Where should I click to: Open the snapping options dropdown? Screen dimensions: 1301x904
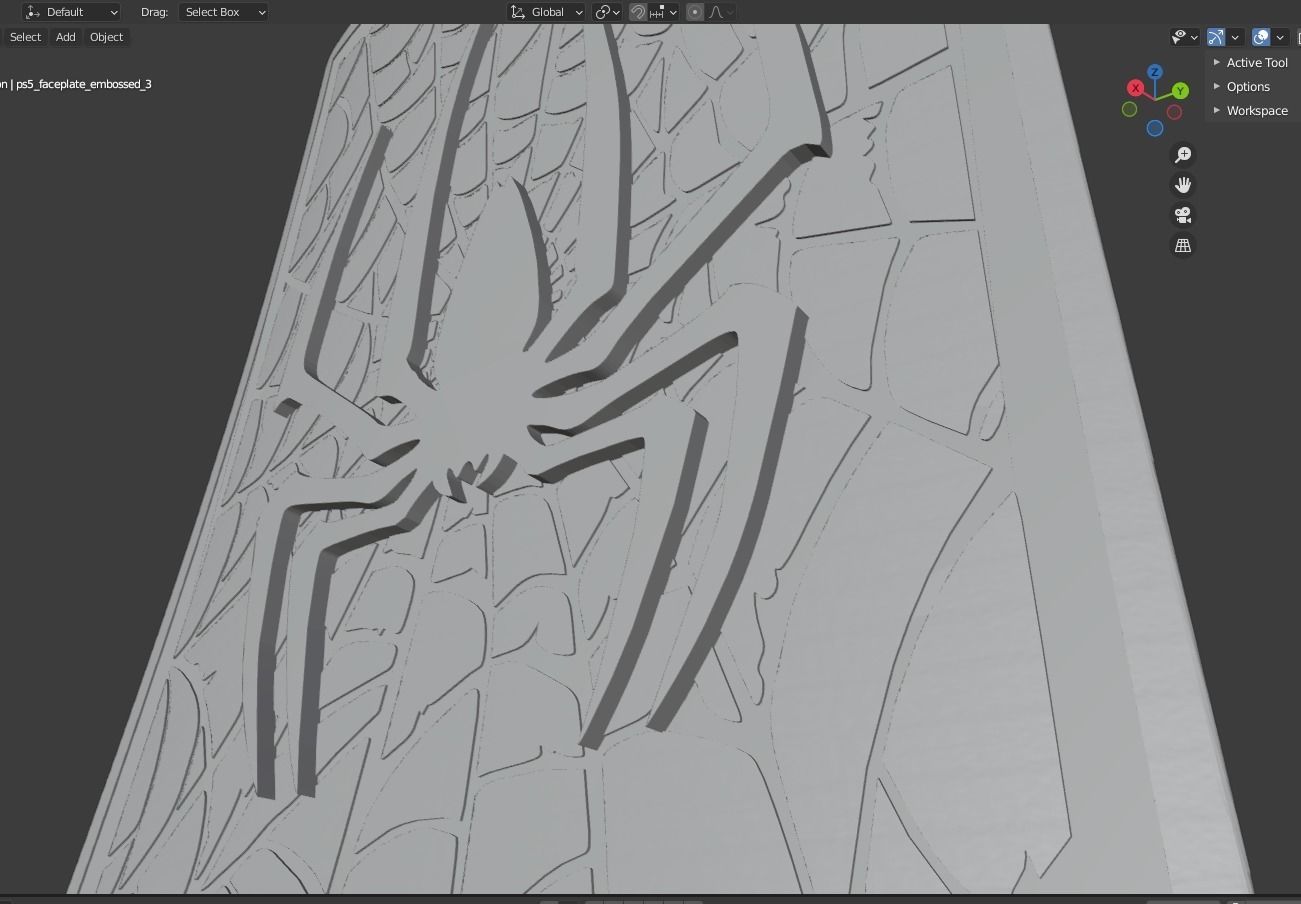(664, 12)
